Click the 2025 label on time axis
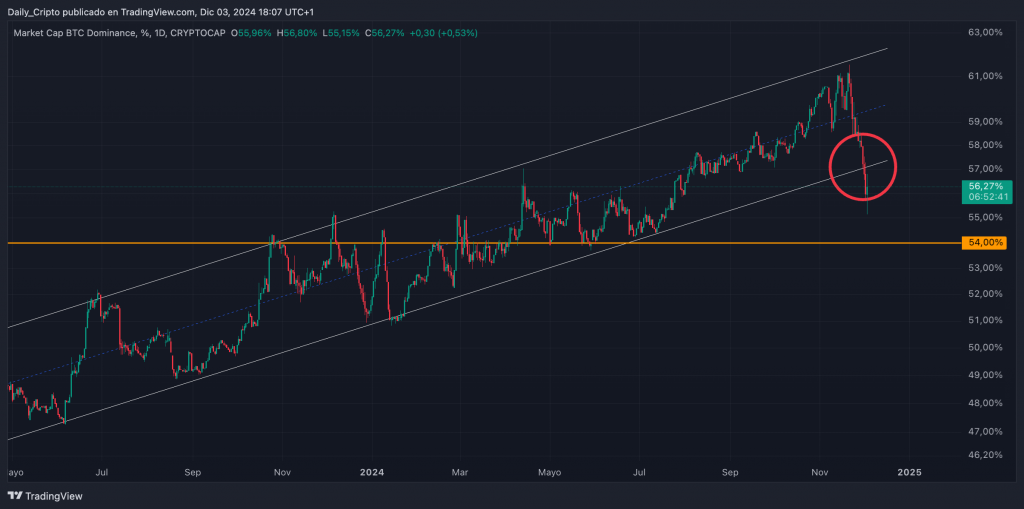Screen dimensions: 1024x509 [908, 470]
